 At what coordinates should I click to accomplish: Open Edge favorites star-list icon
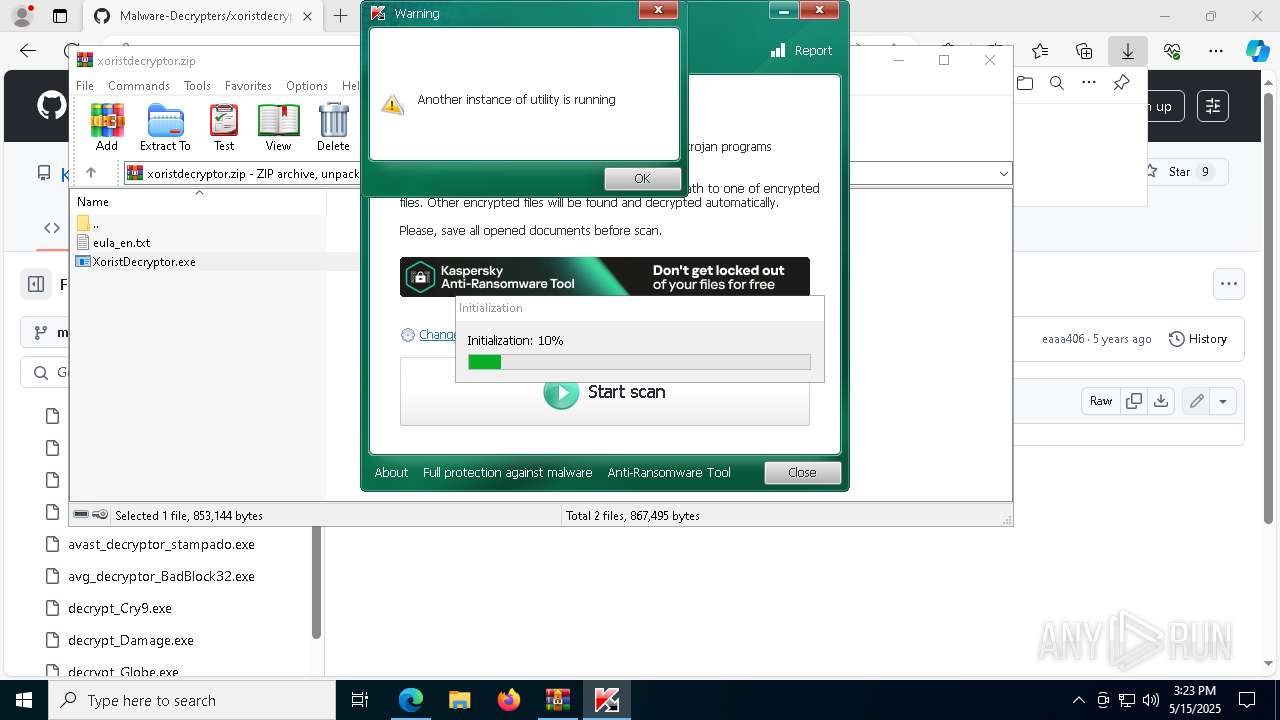(x=1040, y=51)
